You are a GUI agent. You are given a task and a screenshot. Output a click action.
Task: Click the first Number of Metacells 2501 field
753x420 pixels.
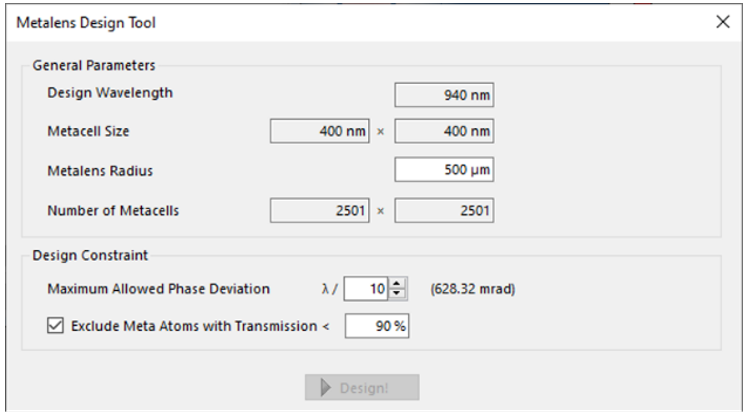point(320,210)
